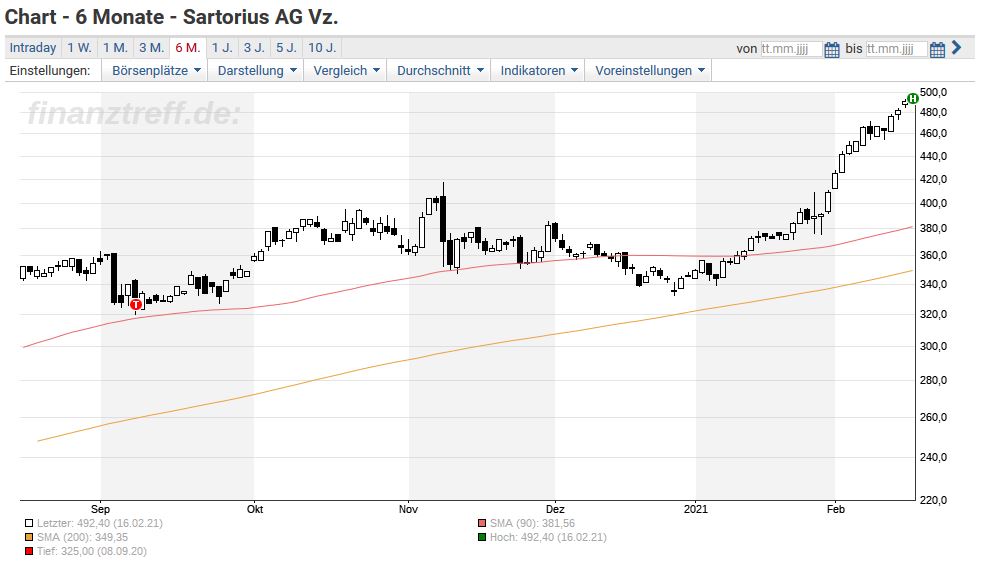Click the 'SMA (200): 349,35' legend text

82,537
